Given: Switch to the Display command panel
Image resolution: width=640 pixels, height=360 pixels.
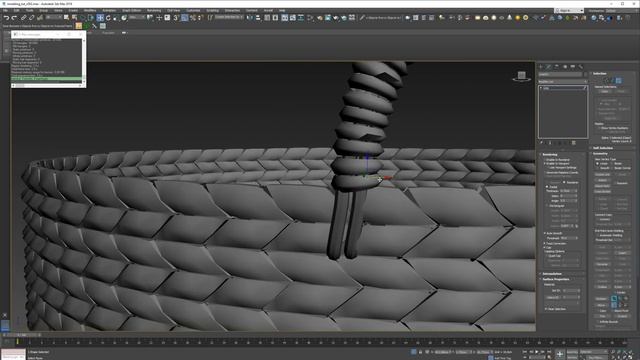Looking at the screenshot, I should pos(573,67).
